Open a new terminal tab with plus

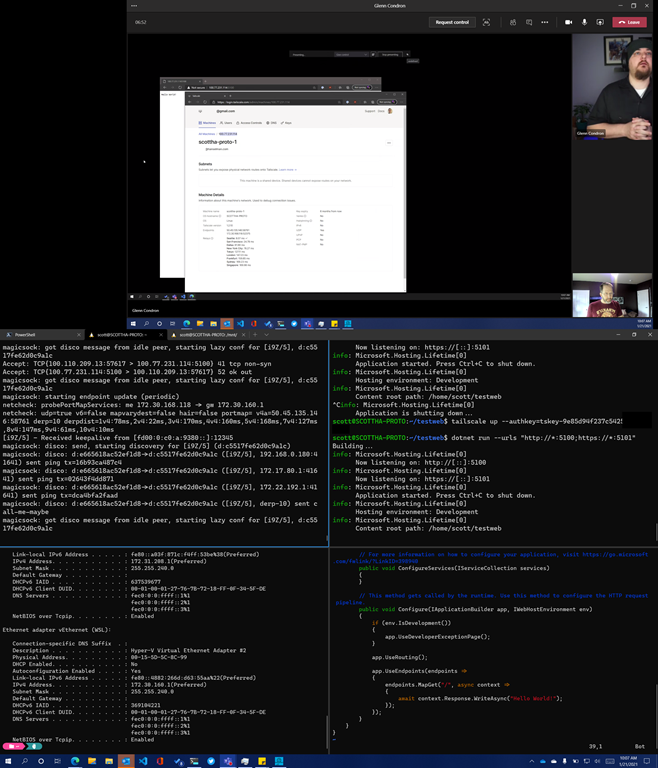(x=255, y=335)
